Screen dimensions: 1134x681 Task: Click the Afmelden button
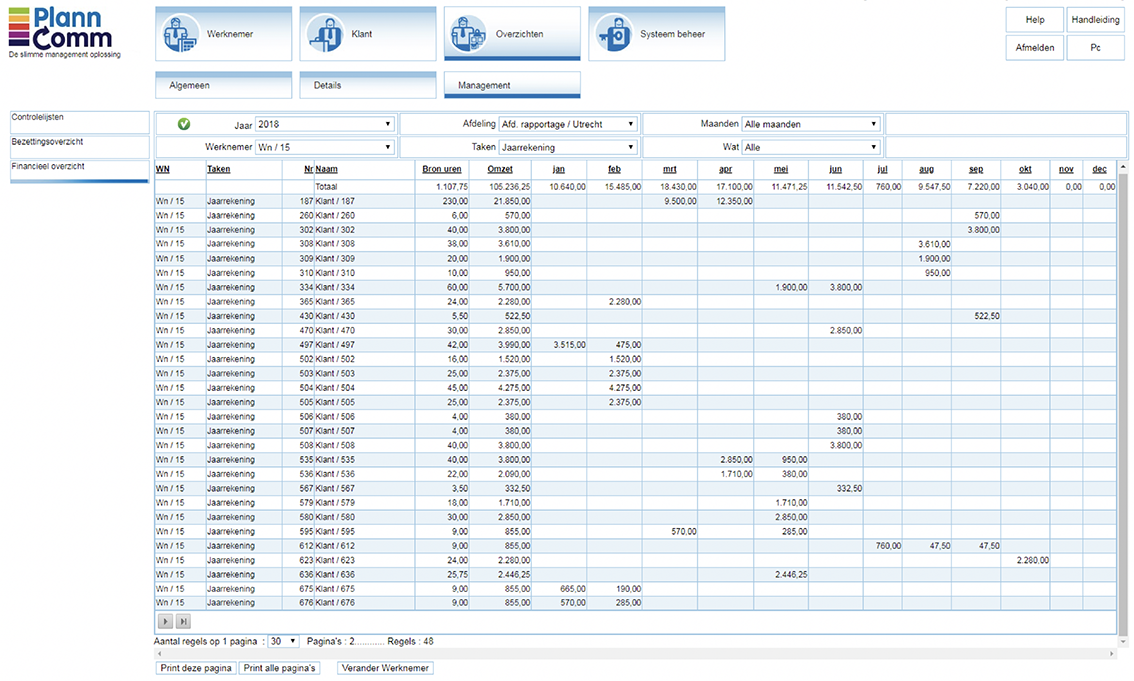[x=1034, y=47]
